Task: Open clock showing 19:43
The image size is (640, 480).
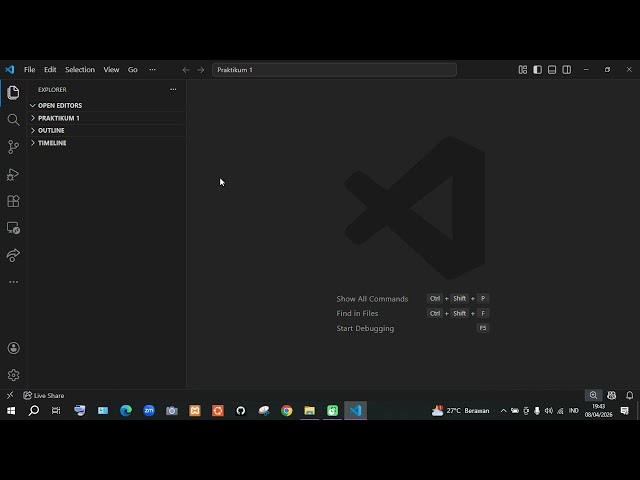Action: point(598,411)
